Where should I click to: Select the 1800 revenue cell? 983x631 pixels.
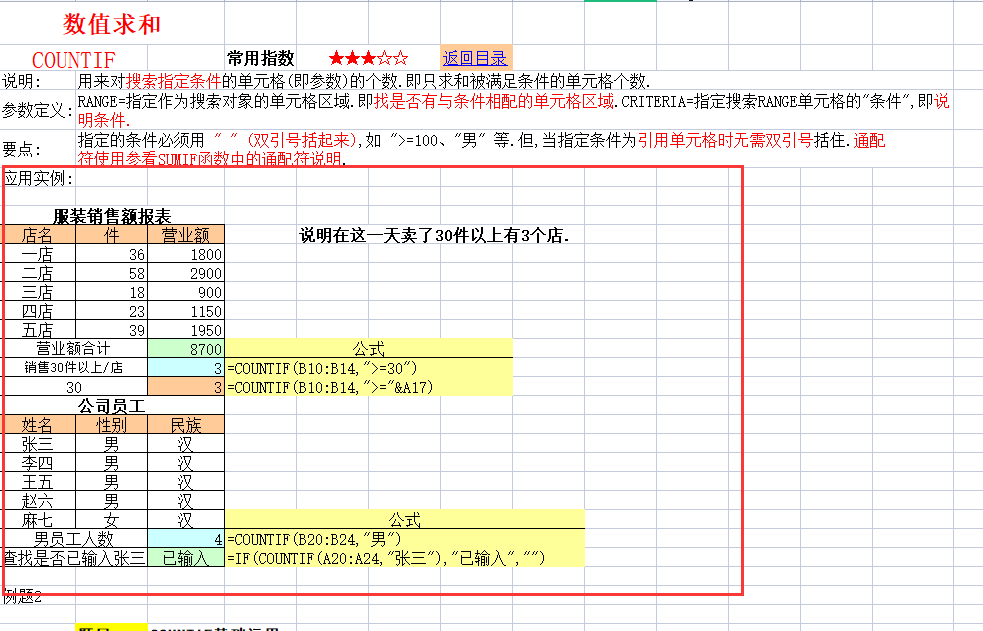(186, 254)
